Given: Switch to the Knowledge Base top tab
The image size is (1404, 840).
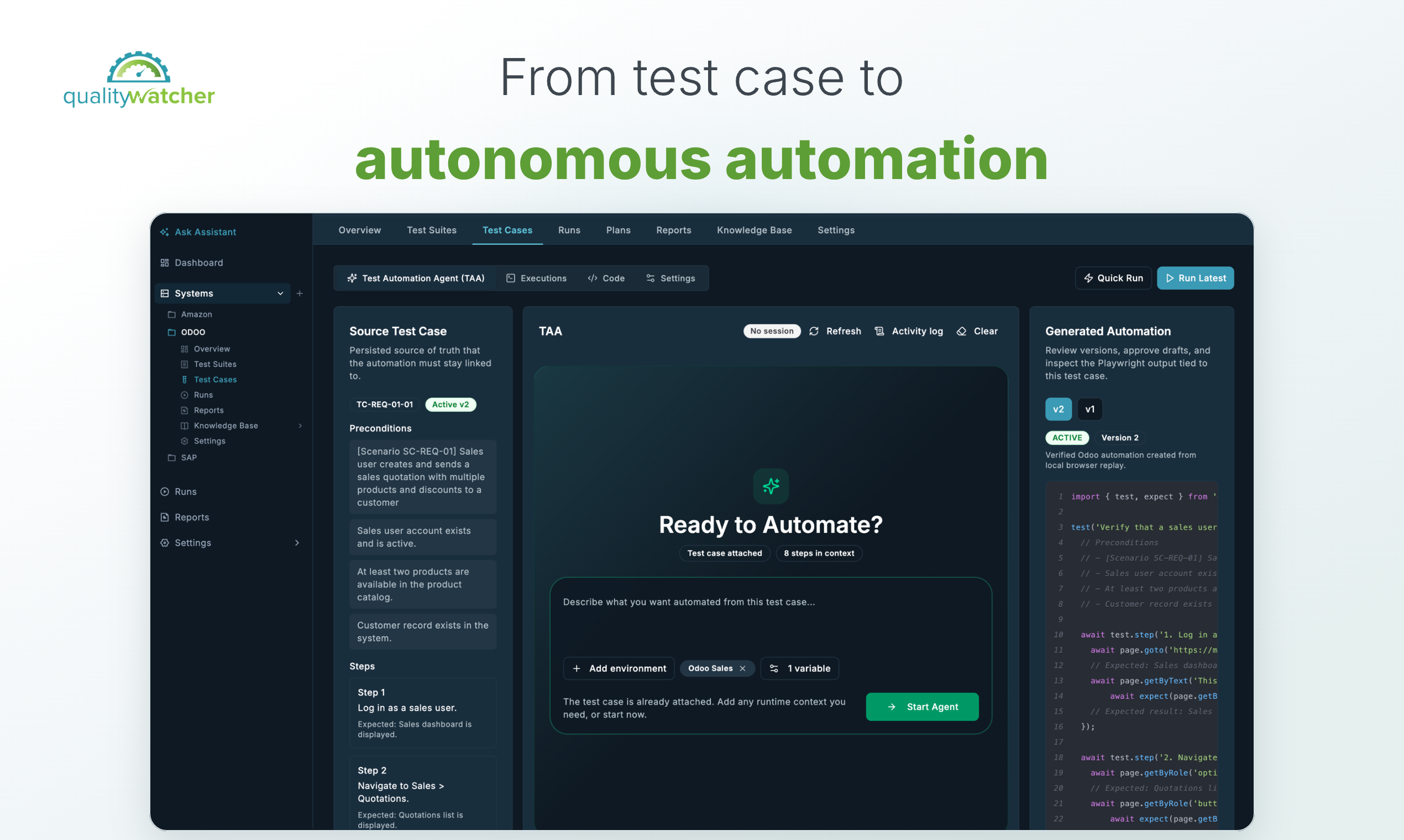Looking at the screenshot, I should [754, 230].
